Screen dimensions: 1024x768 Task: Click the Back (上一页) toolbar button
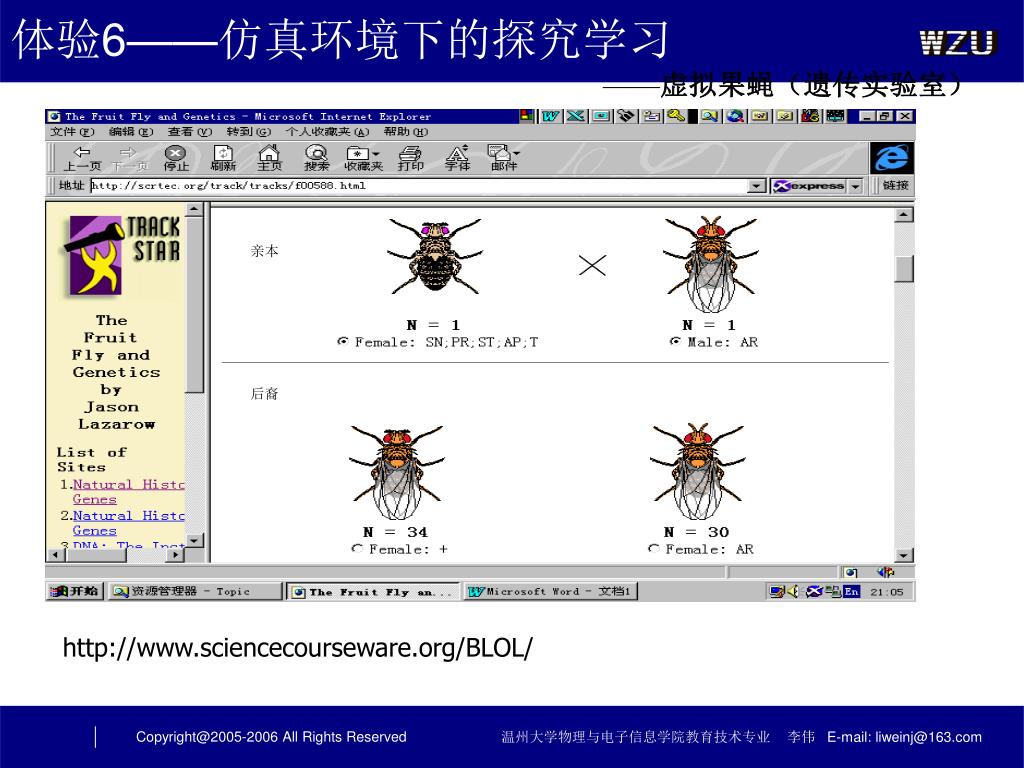[x=82, y=159]
